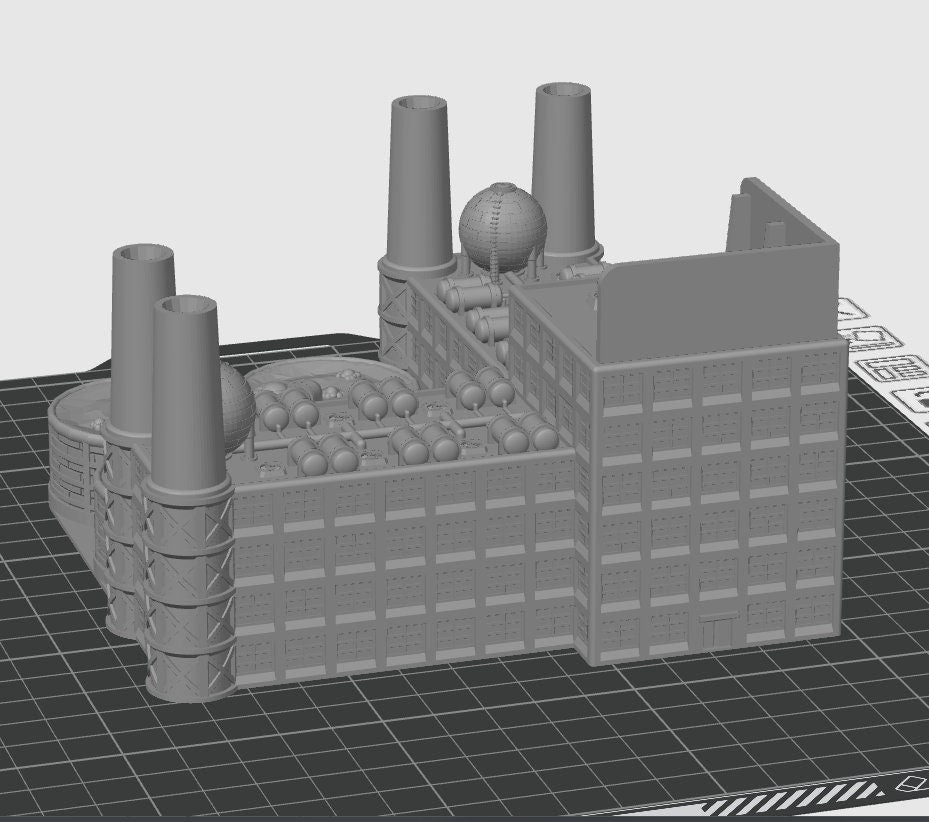929x822 pixels.
Task: Click the cut-off plate icon at right edge
Action: click(x=918, y=401)
